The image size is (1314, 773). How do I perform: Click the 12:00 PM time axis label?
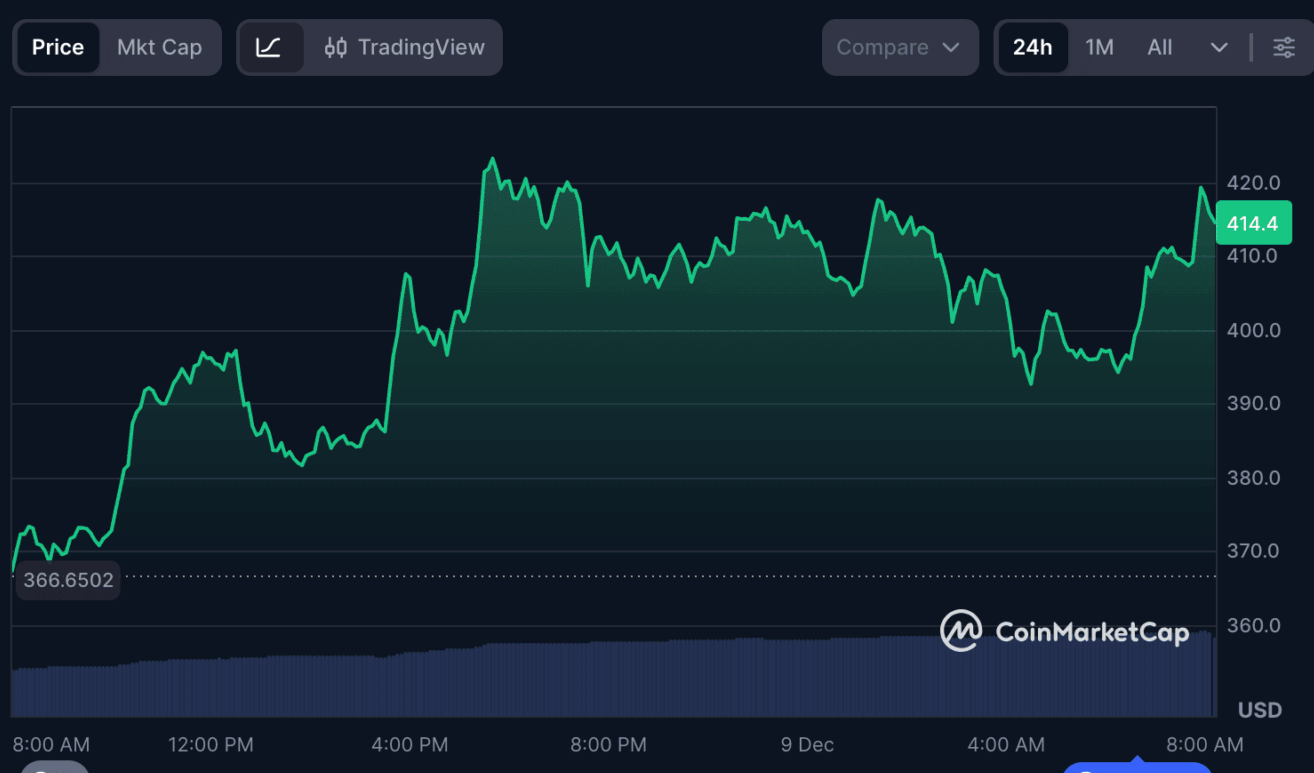pos(211,744)
